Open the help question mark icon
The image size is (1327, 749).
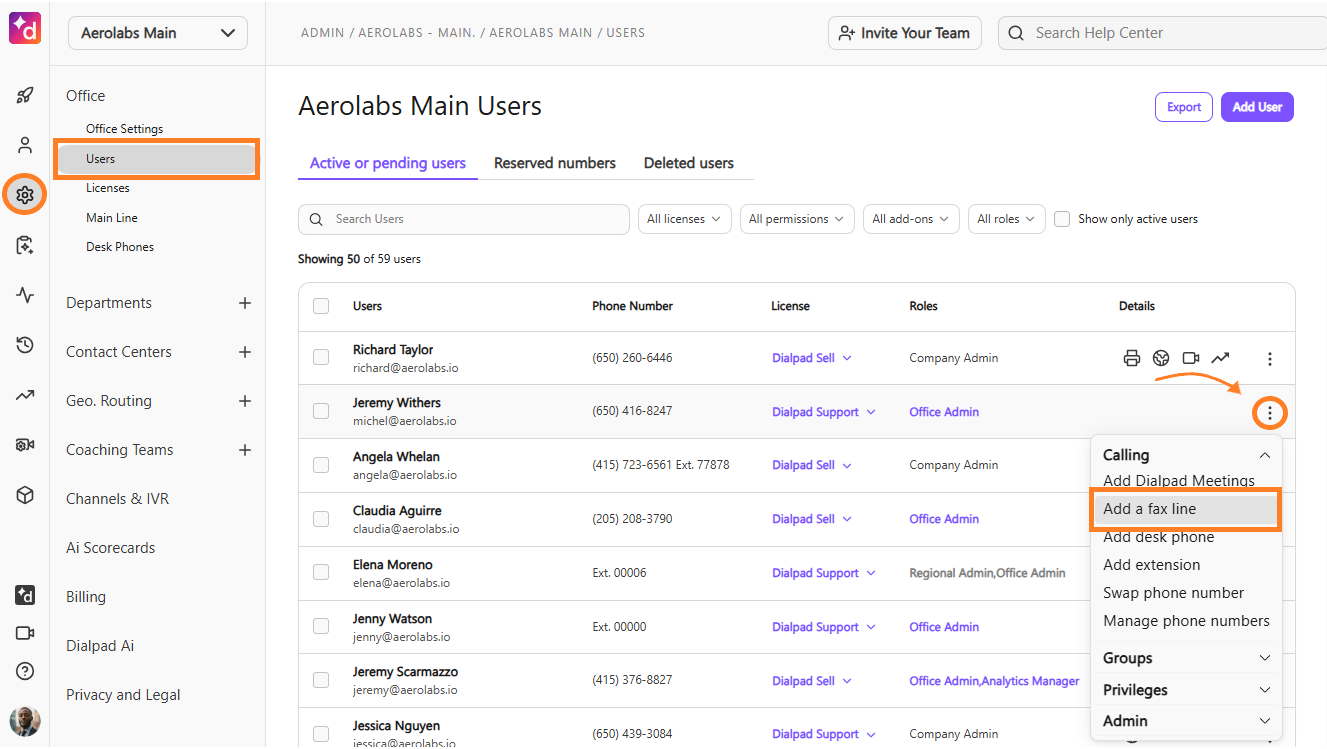point(25,671)
